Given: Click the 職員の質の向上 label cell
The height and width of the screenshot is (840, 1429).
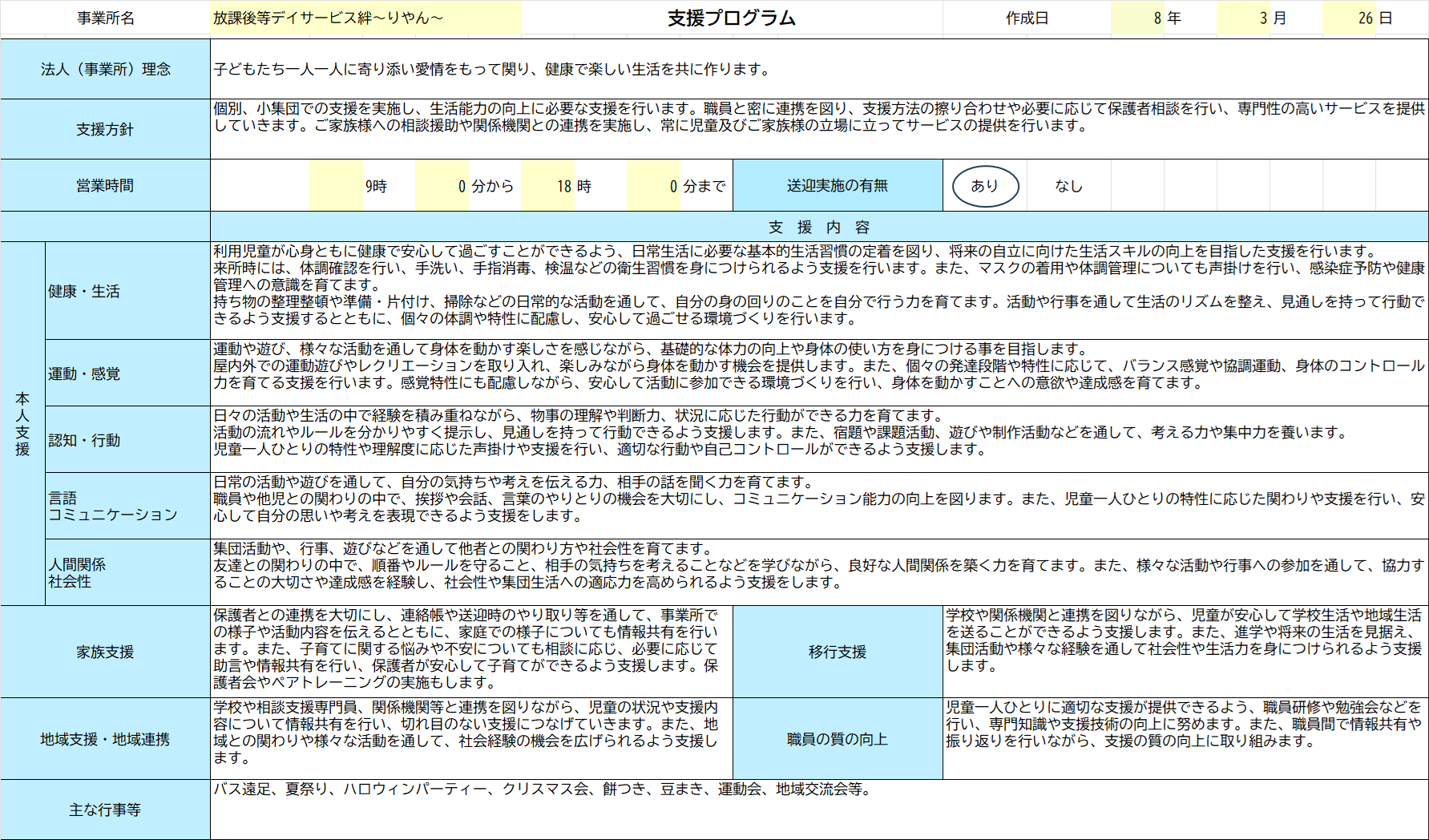Looking at the screenshot, I should pyautogui.click(x=837, y=739).
